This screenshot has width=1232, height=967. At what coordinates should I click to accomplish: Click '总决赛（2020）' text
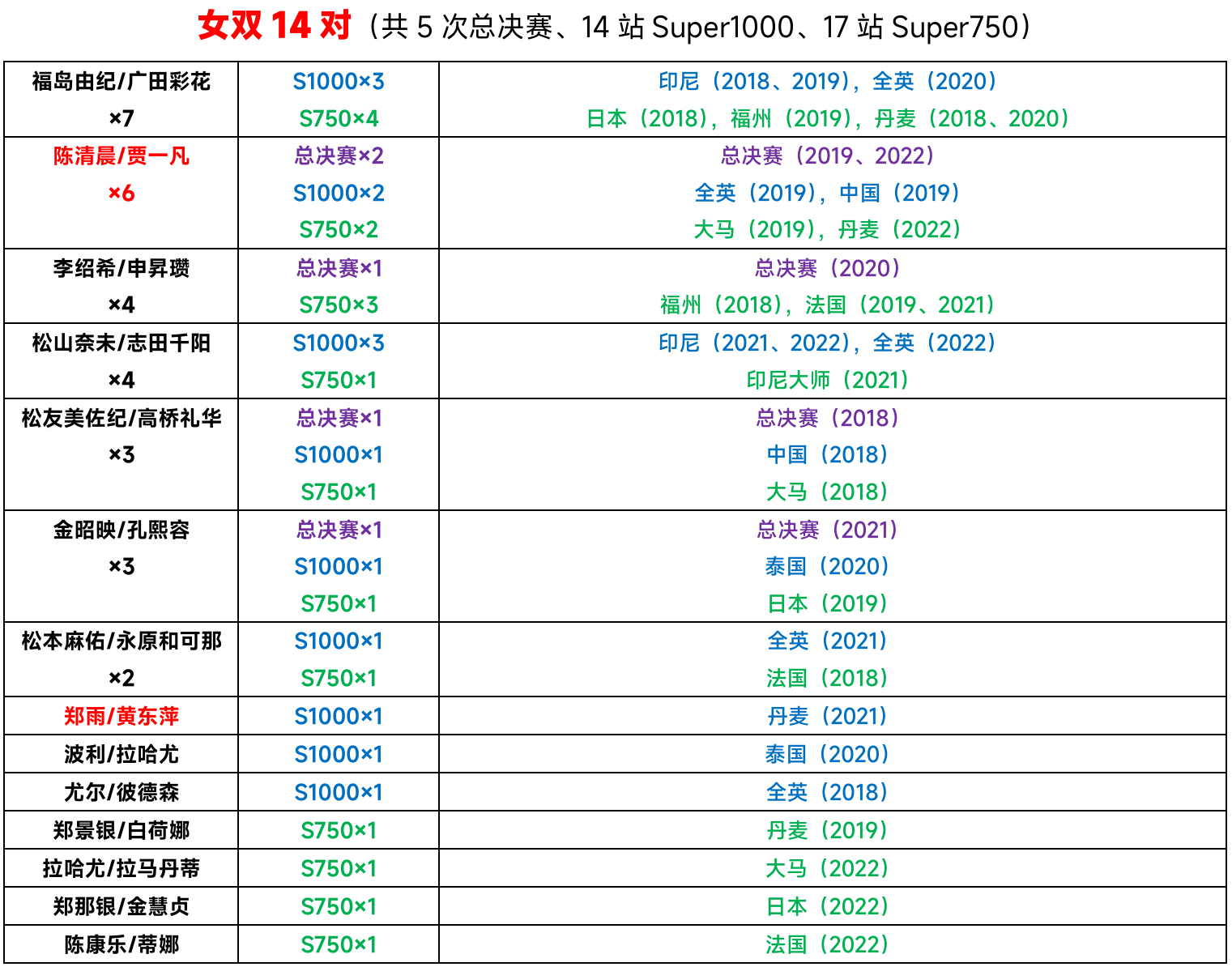pyautogui.click(x=828, y=268)
